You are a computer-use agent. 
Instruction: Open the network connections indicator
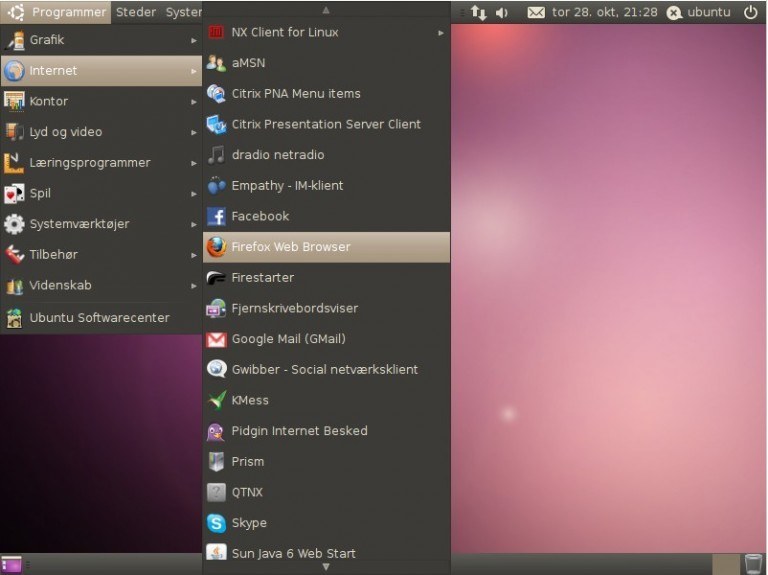(x=479, y=12)
